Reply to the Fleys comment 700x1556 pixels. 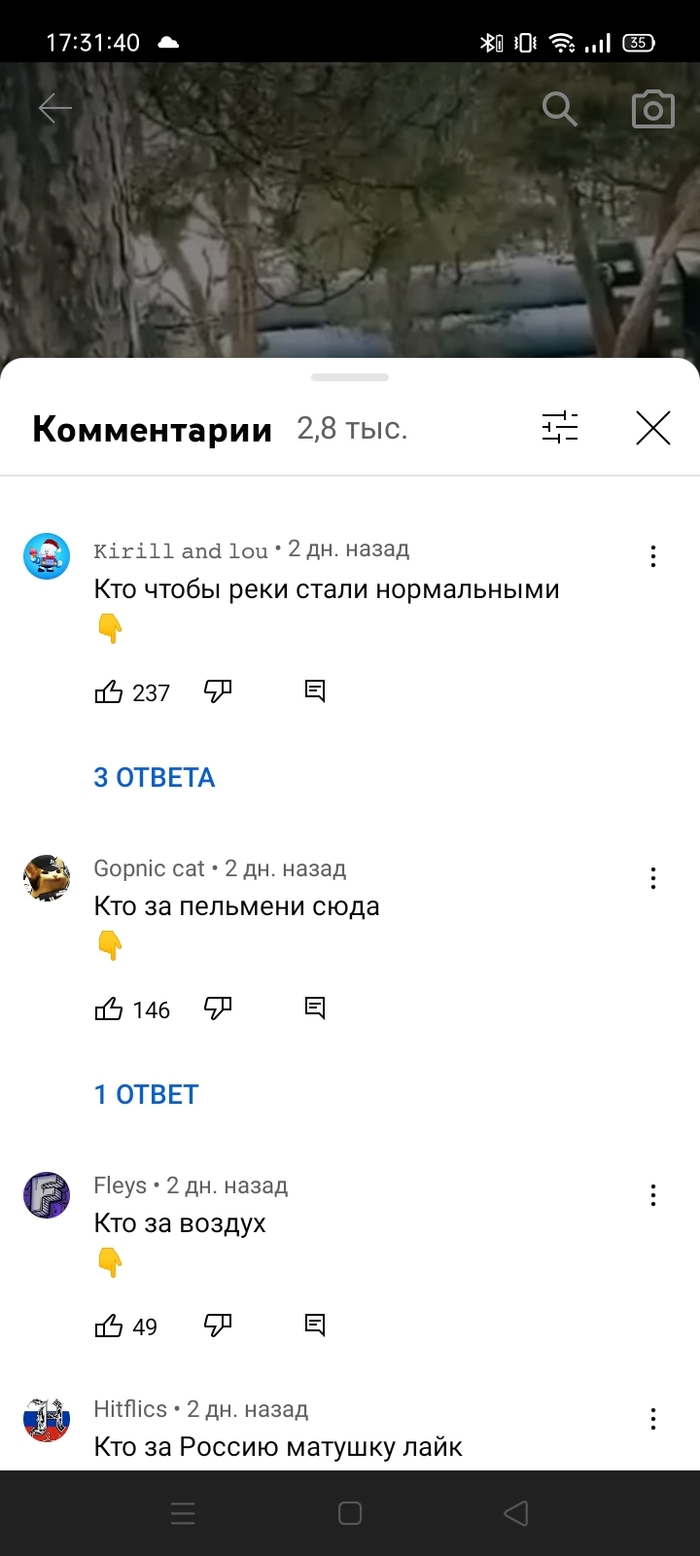click(315, 1326)
